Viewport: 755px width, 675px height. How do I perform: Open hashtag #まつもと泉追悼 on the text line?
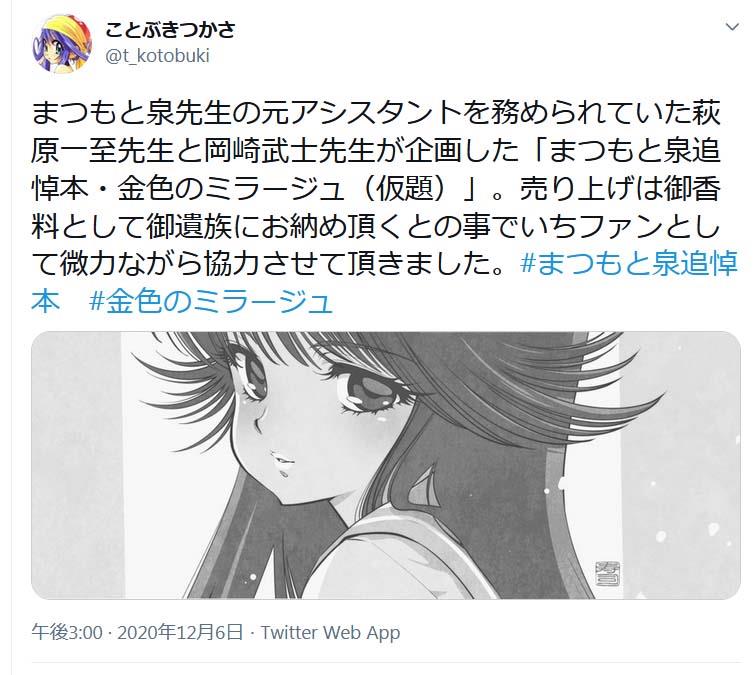(x=629, y=263)
